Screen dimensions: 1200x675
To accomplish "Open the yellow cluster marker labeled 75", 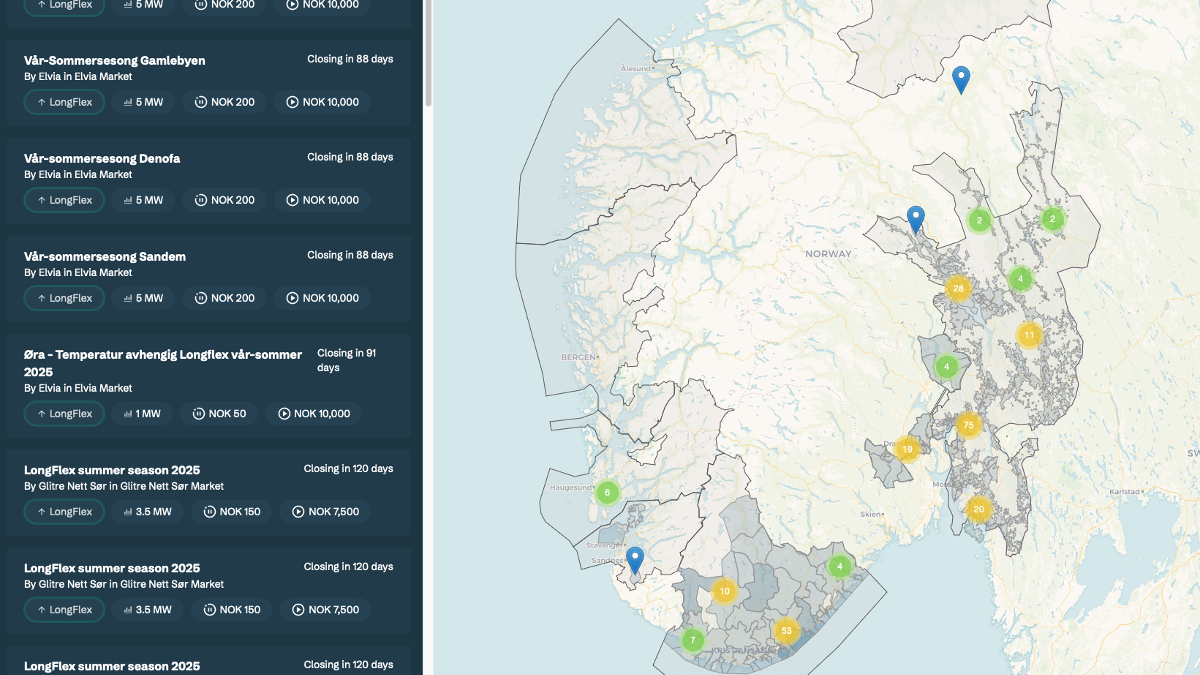I will pos(967,425).
